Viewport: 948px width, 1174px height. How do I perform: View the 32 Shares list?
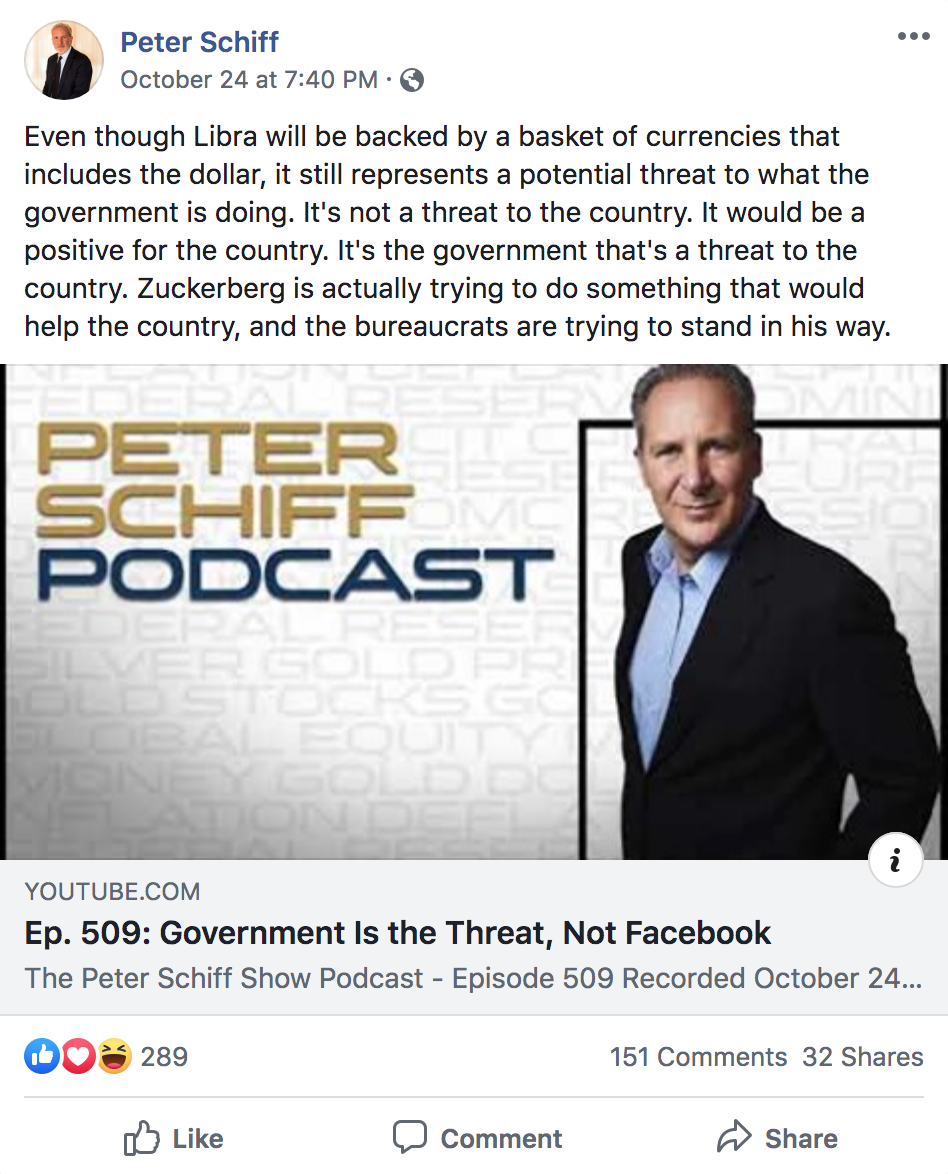pos(862,1057)
